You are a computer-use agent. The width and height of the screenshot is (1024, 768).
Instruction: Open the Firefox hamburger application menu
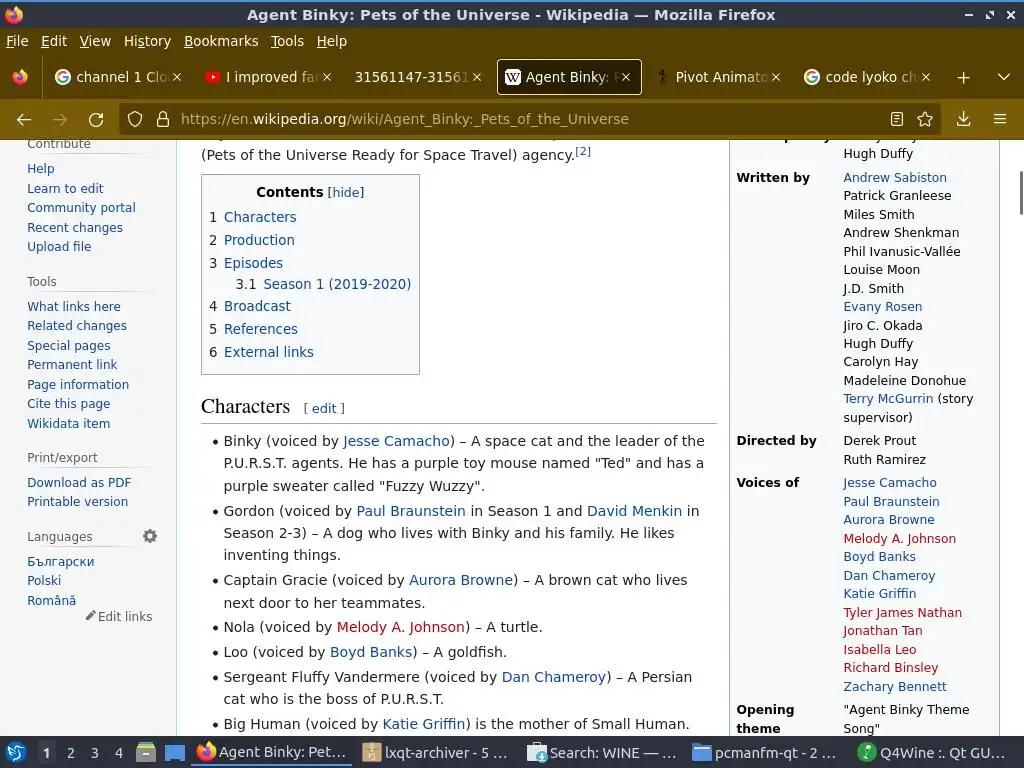click(x=1000, y=119)
